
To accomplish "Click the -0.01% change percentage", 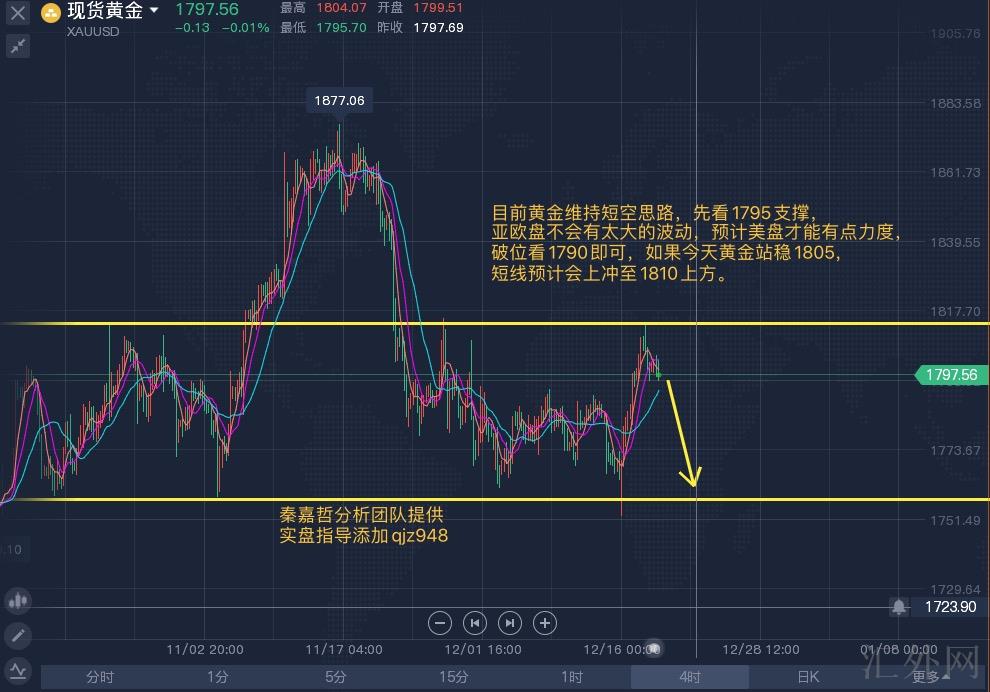I will 246,28.
